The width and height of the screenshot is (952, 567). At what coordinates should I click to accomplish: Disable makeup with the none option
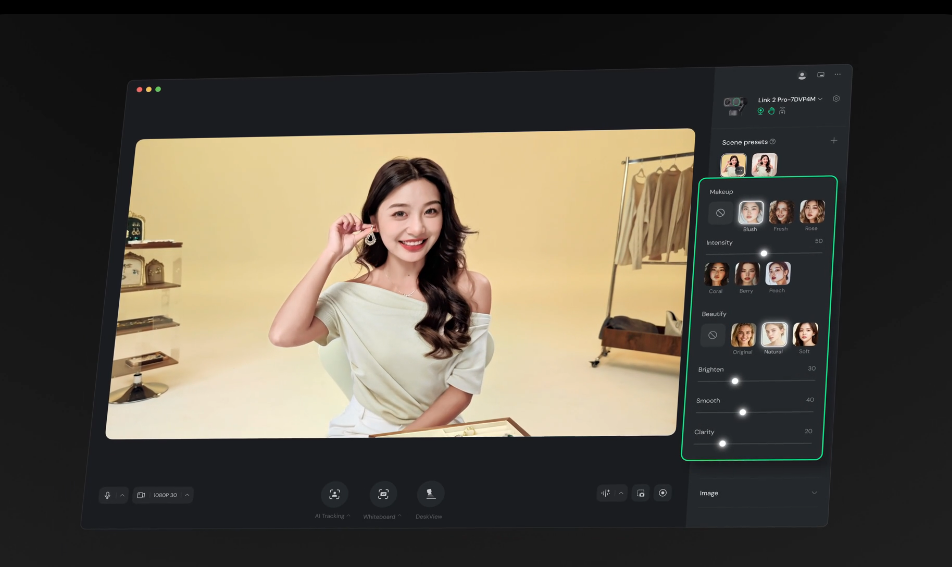[720, 213]
